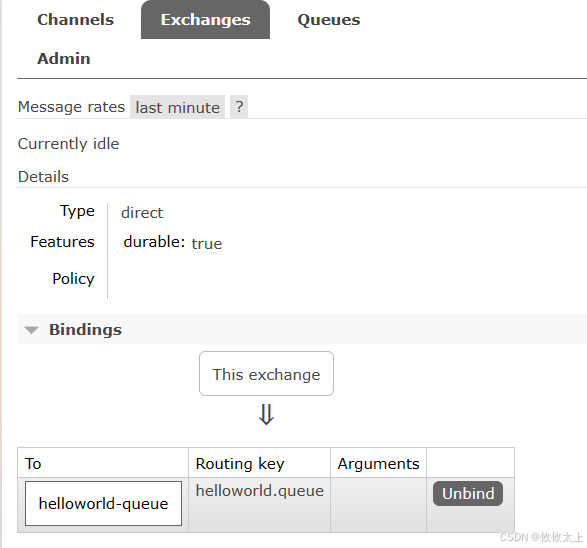This screenshot has height=548, width=587.
Task: Click the 'Policy' label
Action: click(x=73, y=279)
